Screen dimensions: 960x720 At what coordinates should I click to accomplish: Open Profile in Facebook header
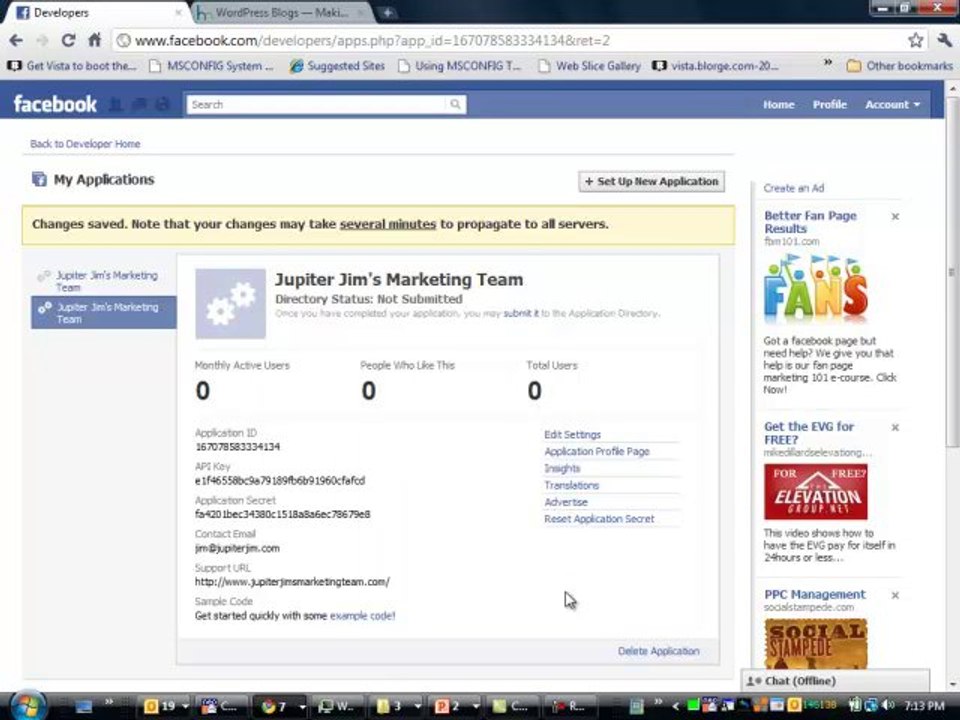coord(830,105)
